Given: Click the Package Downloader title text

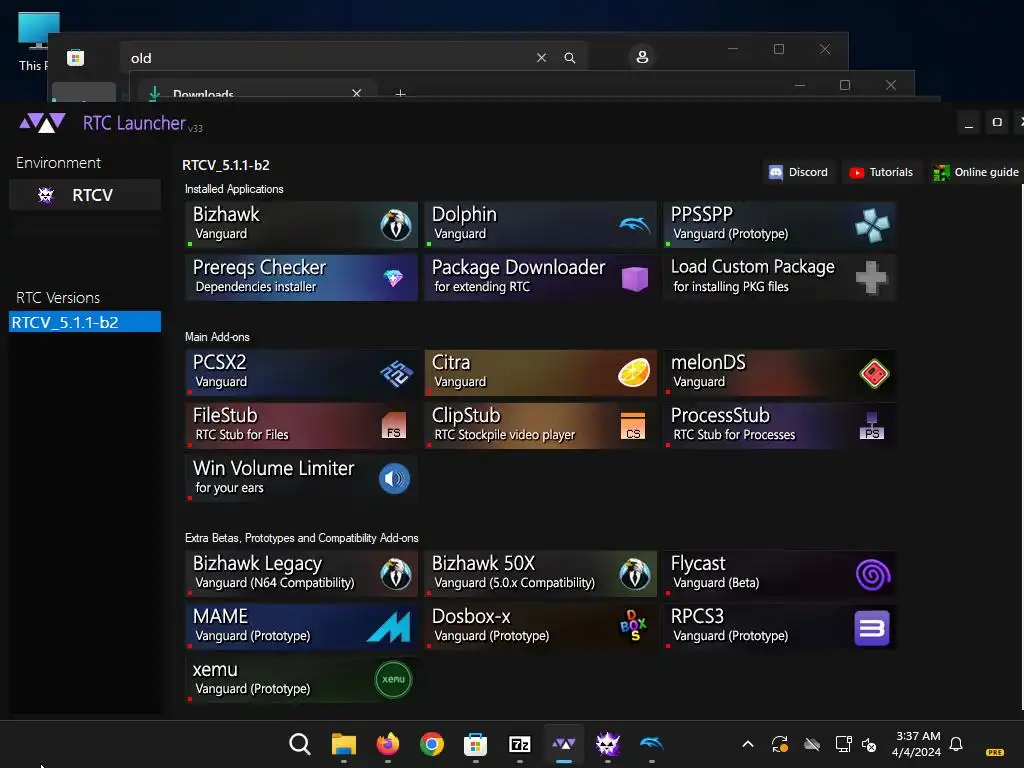Looking at the screenshot, I should [519, 267].
